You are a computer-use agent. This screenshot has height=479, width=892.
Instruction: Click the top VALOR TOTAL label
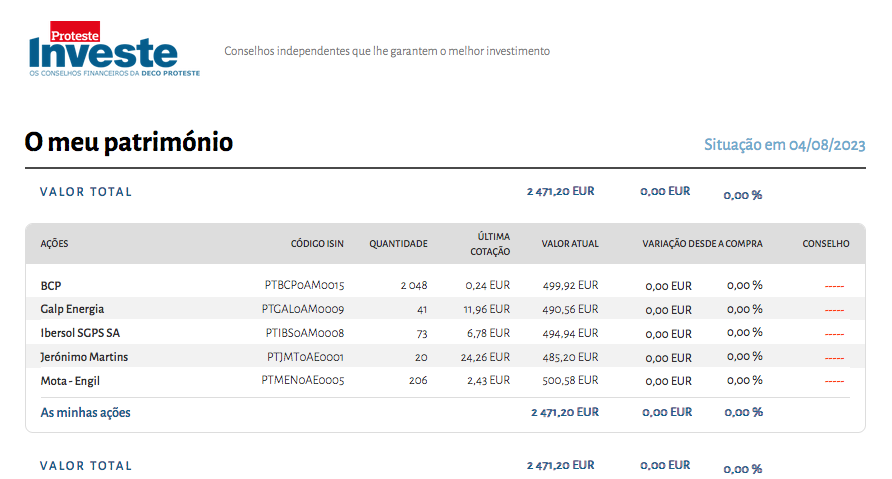click(86, 192)
